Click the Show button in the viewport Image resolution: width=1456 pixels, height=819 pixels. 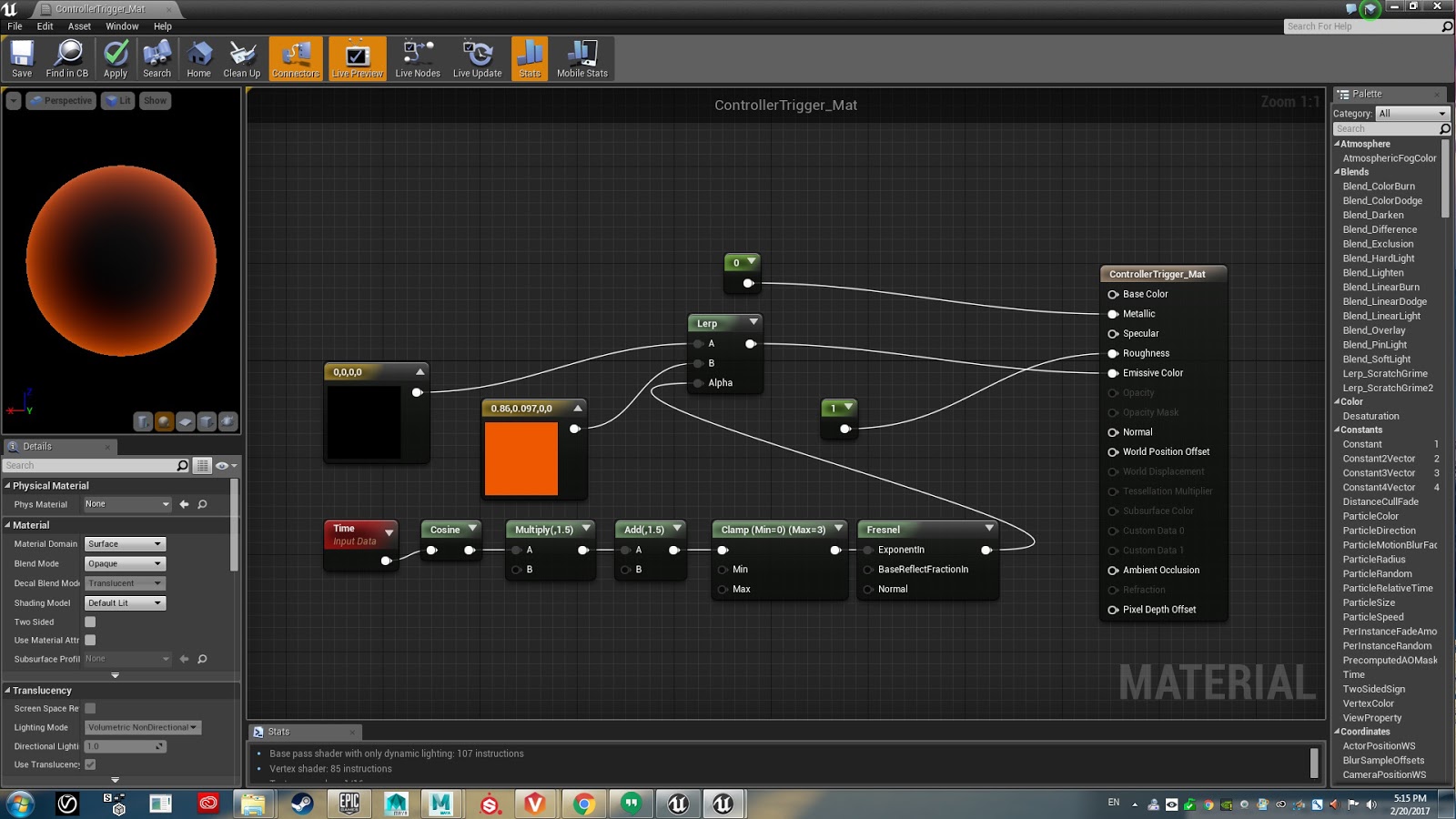pos(154,100)
